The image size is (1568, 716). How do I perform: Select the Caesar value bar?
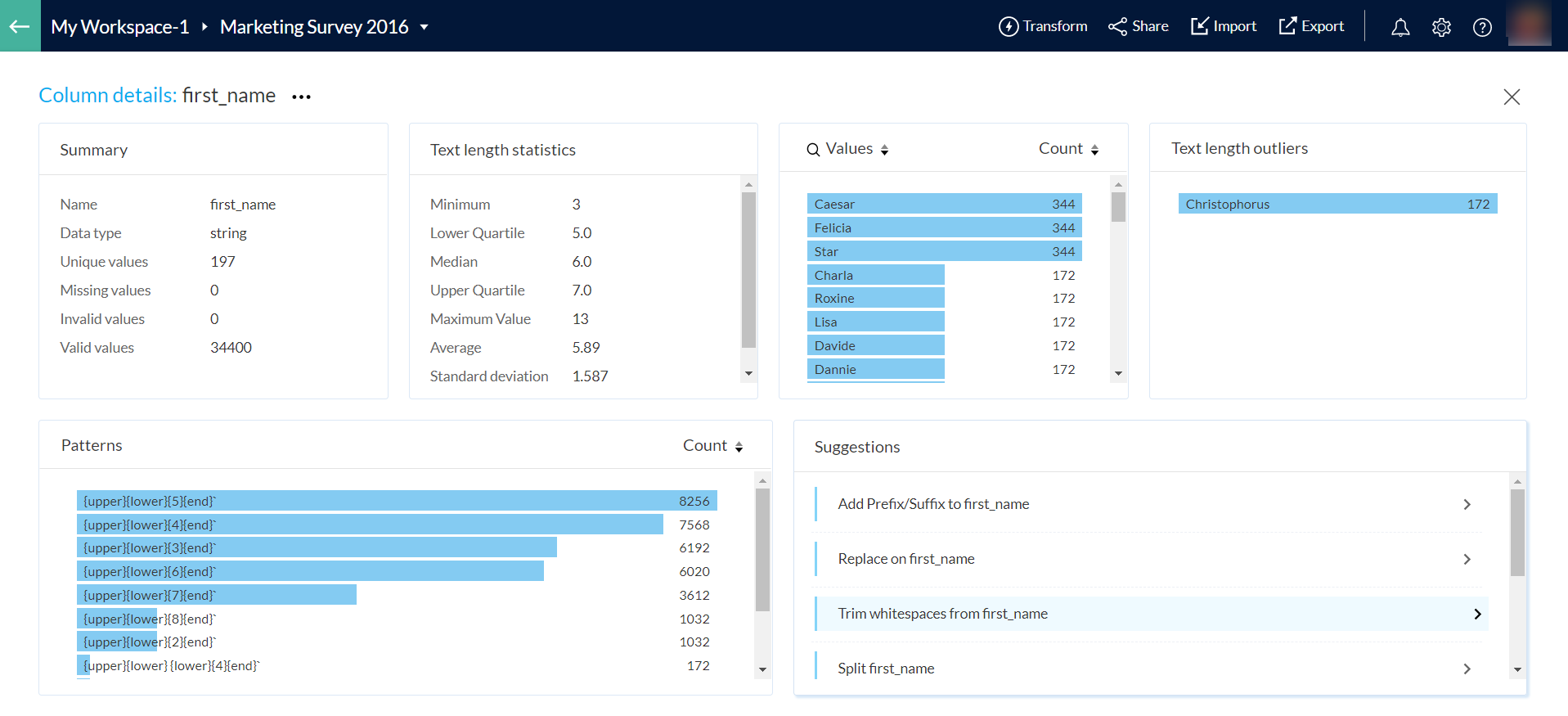[x=944, y=204]
